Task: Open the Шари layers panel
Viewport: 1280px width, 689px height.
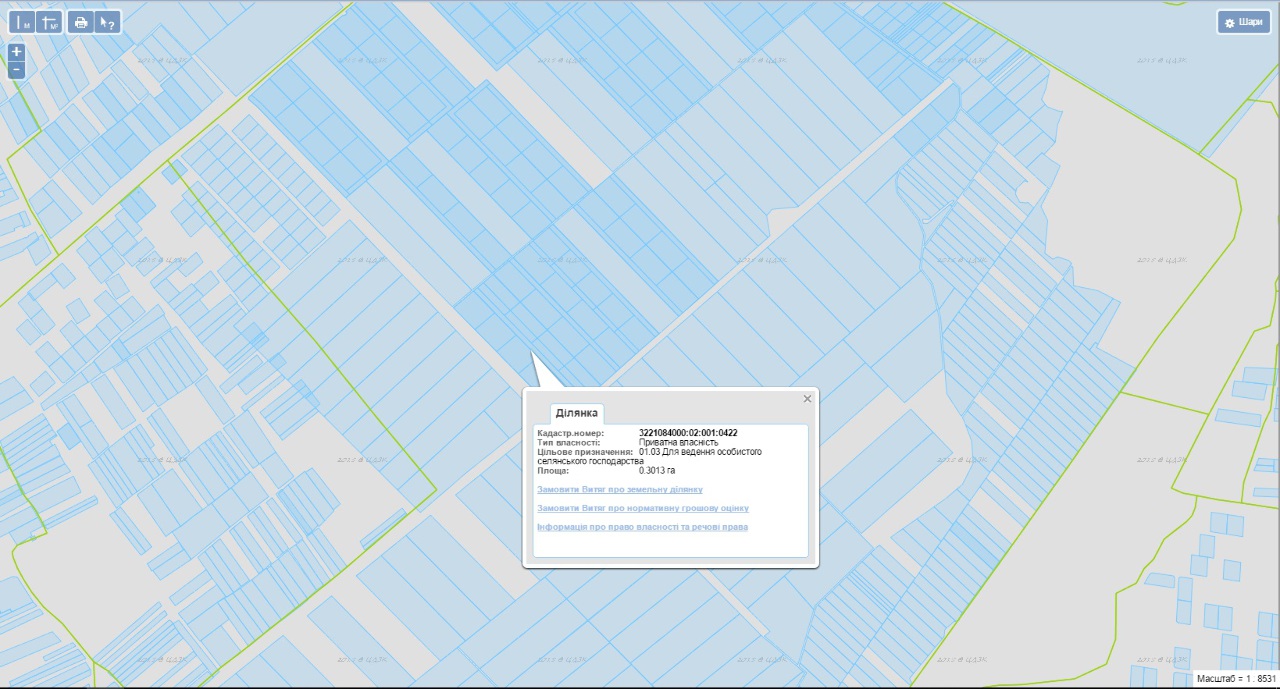Action: (x=1243, y=22)
